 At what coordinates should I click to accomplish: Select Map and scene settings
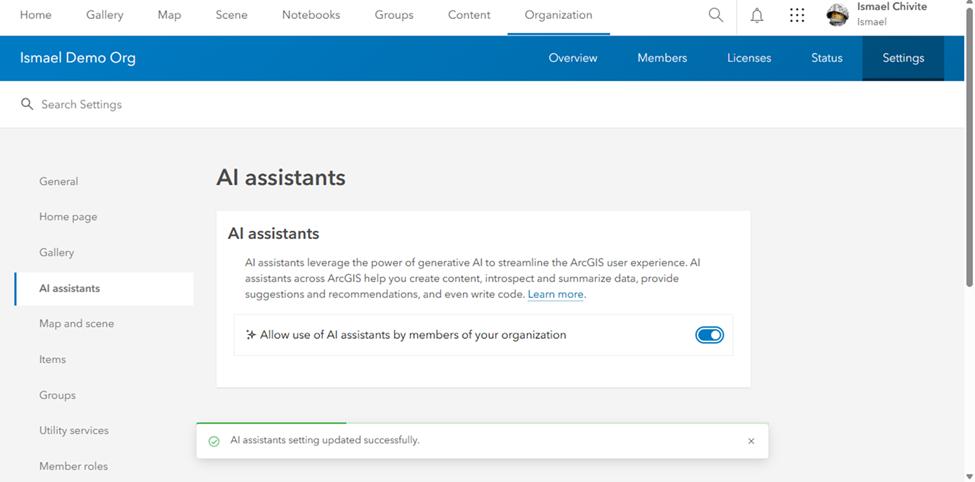[76, 324]
